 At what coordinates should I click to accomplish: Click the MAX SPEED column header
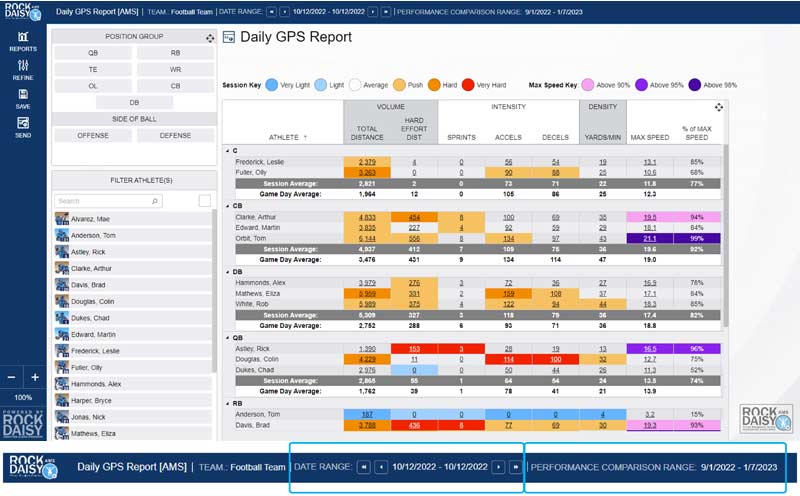point(649,137)
